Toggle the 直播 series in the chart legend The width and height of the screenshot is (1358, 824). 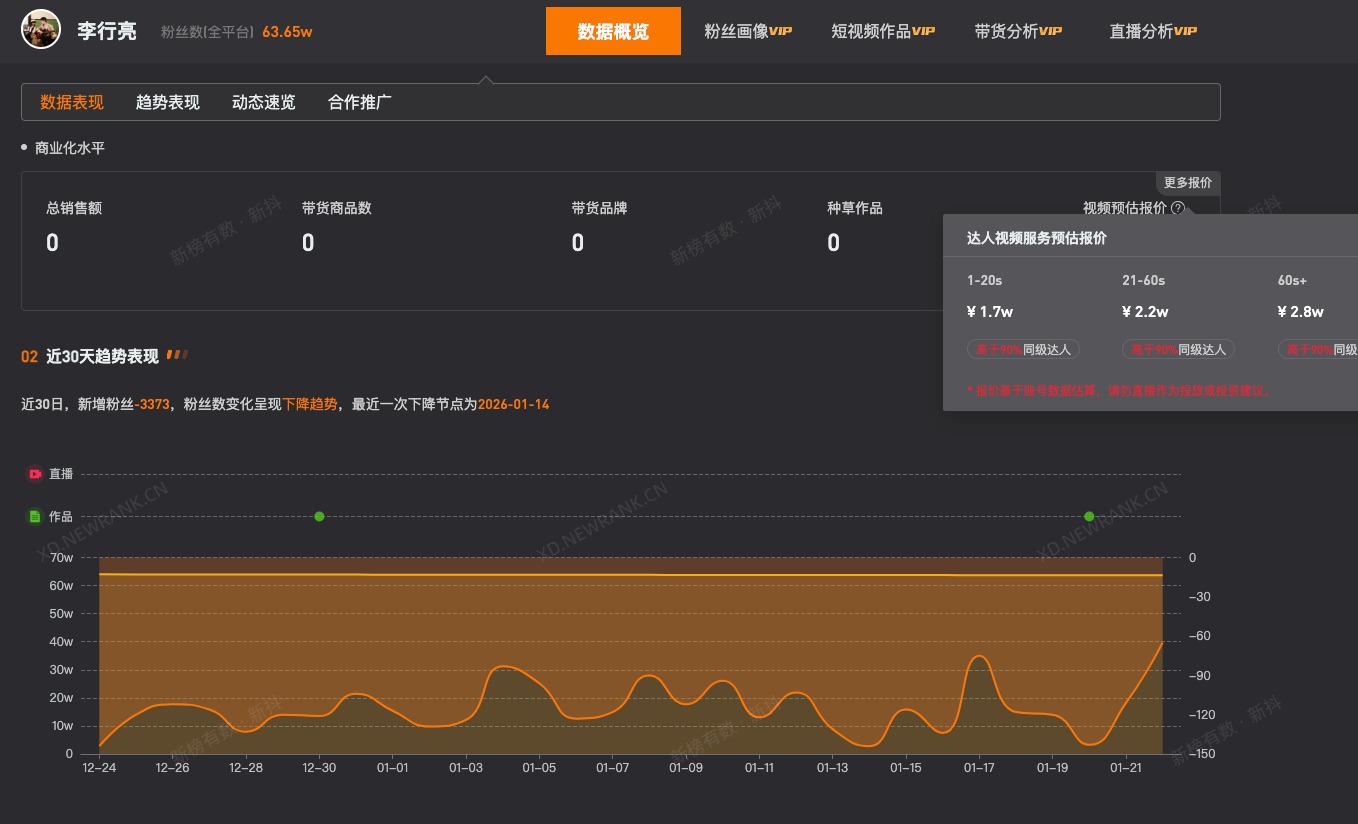click(x=60, y=473)
